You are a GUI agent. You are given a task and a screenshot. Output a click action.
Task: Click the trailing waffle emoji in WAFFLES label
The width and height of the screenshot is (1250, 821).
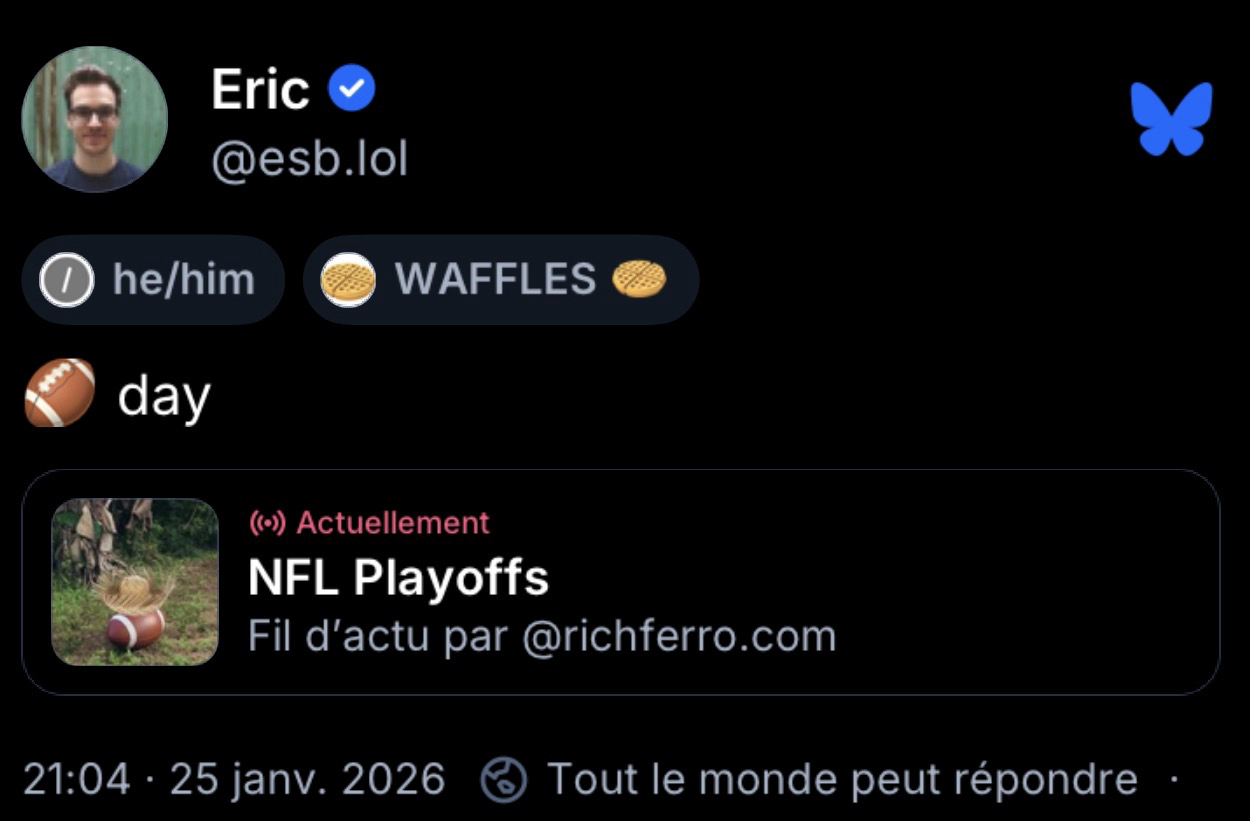[639, 279]
